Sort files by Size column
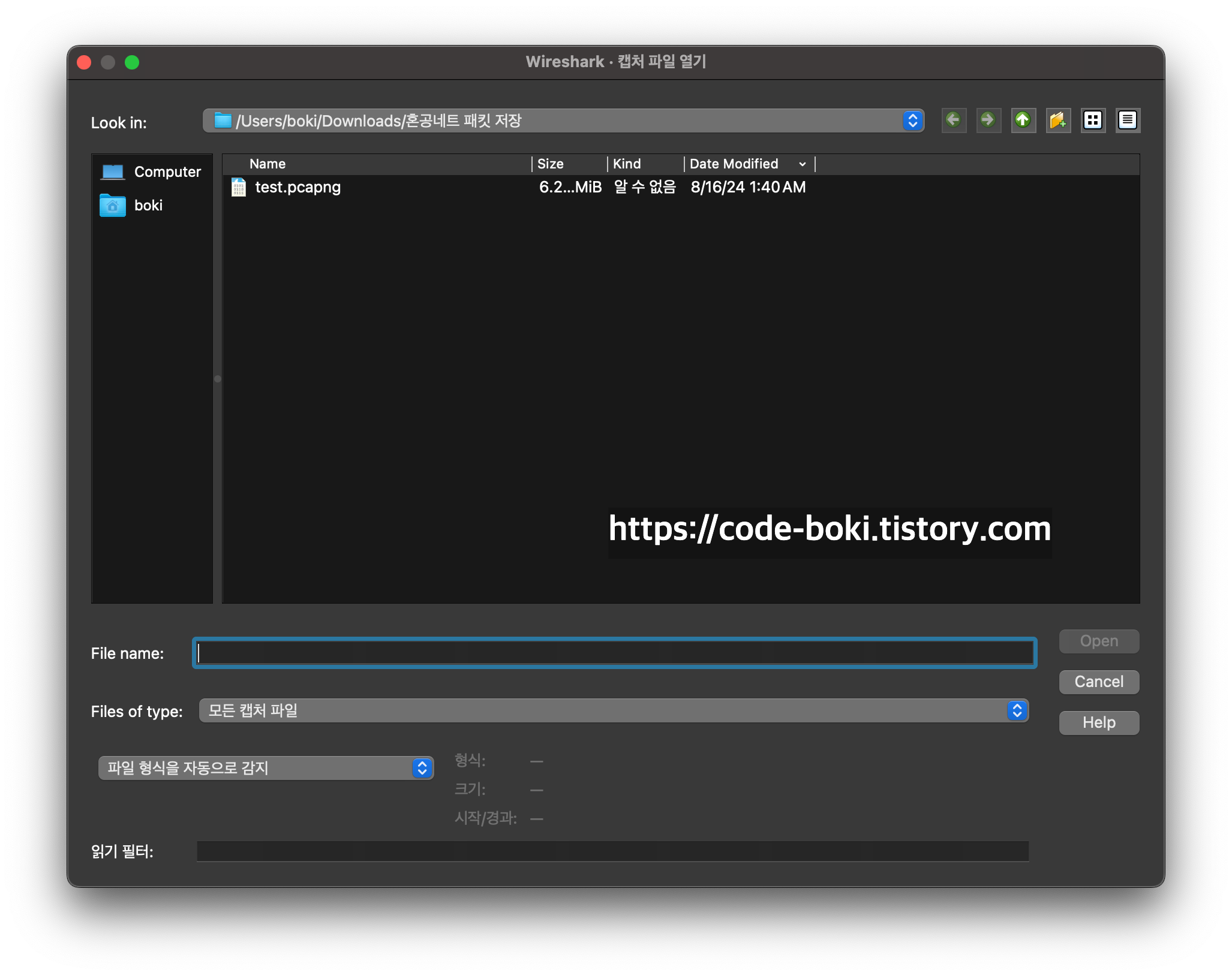 click(551, 164)
